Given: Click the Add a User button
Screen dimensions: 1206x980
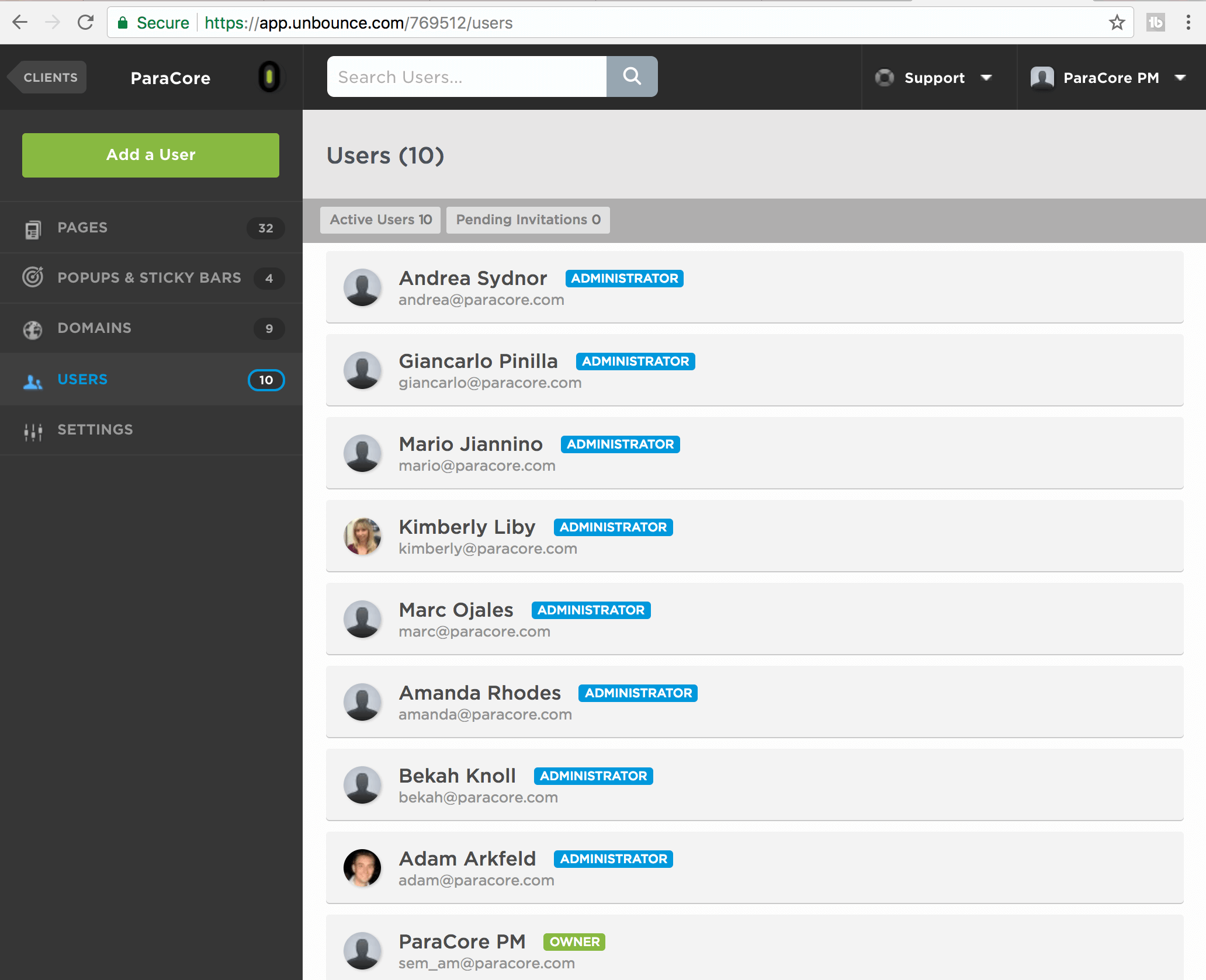Looking at the screenshot, I should pos(151,155).
